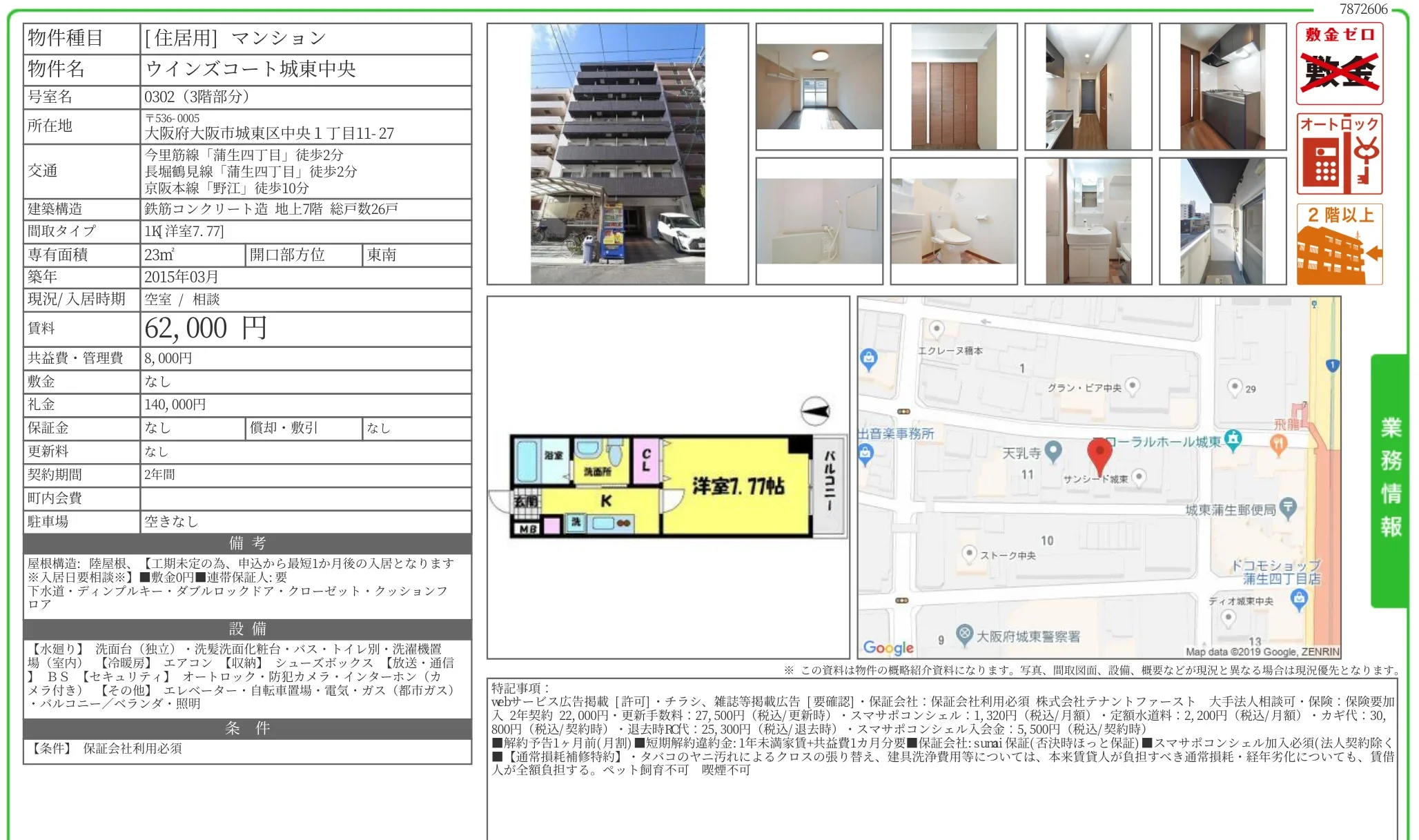Image resolution: width=1419 pixels, height=840 pixels.
Task: Click the ドコモショップ蒲生四丁目店 map label
Action: pos(1276,572)
